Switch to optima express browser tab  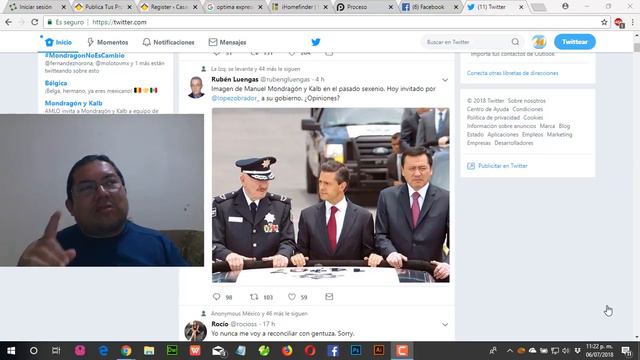click(234, 7)
